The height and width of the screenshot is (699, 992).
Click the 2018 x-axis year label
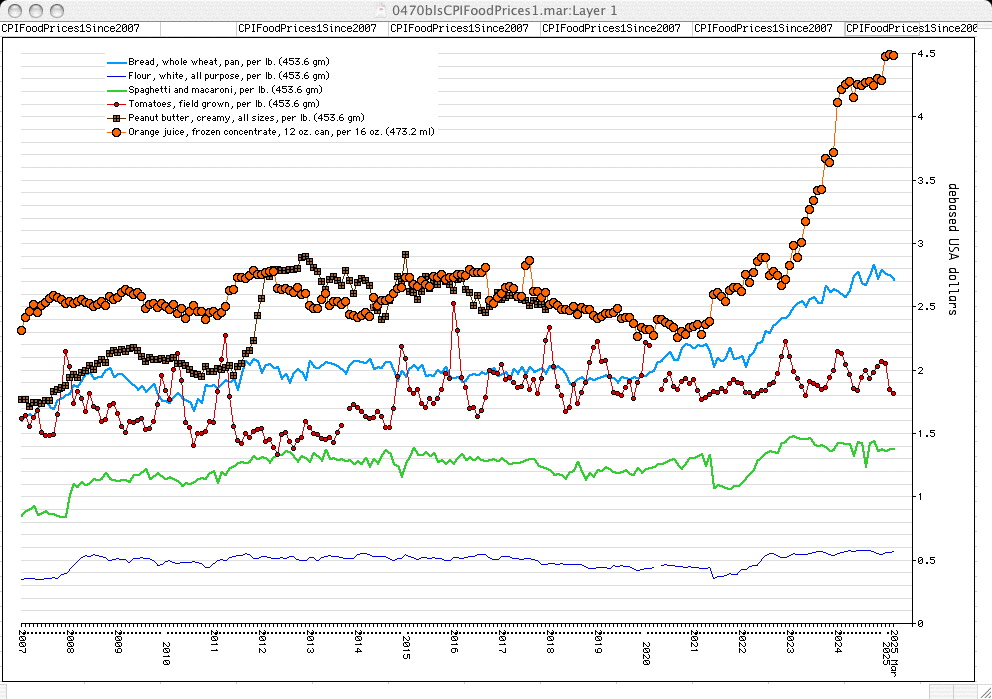tap(550, 641)
